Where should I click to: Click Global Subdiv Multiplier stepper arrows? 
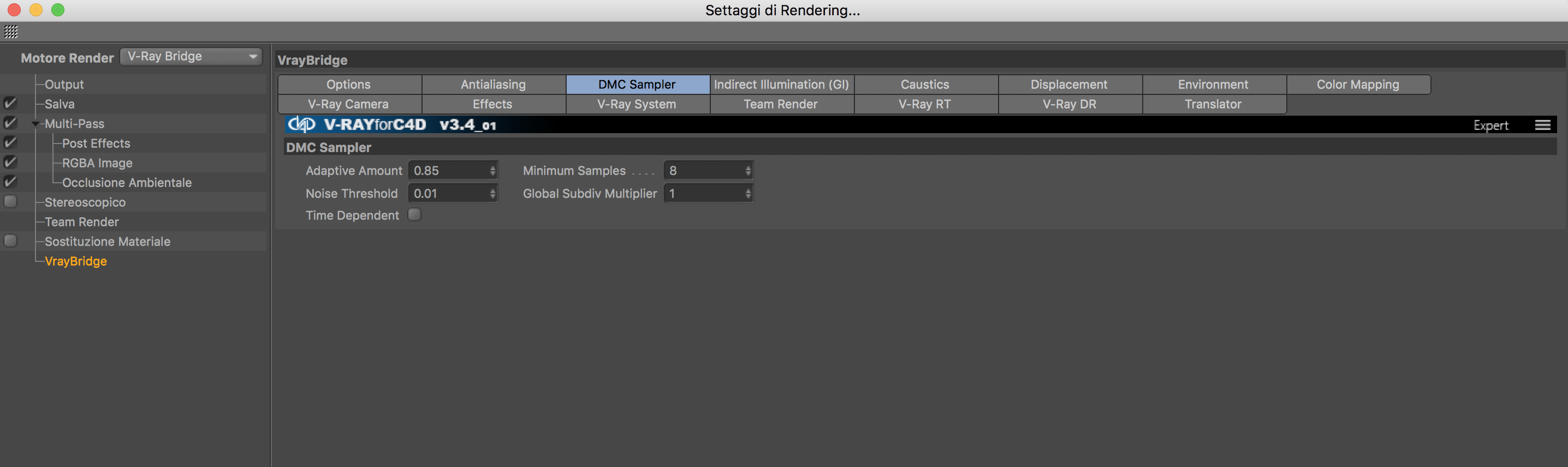[747, 194]
